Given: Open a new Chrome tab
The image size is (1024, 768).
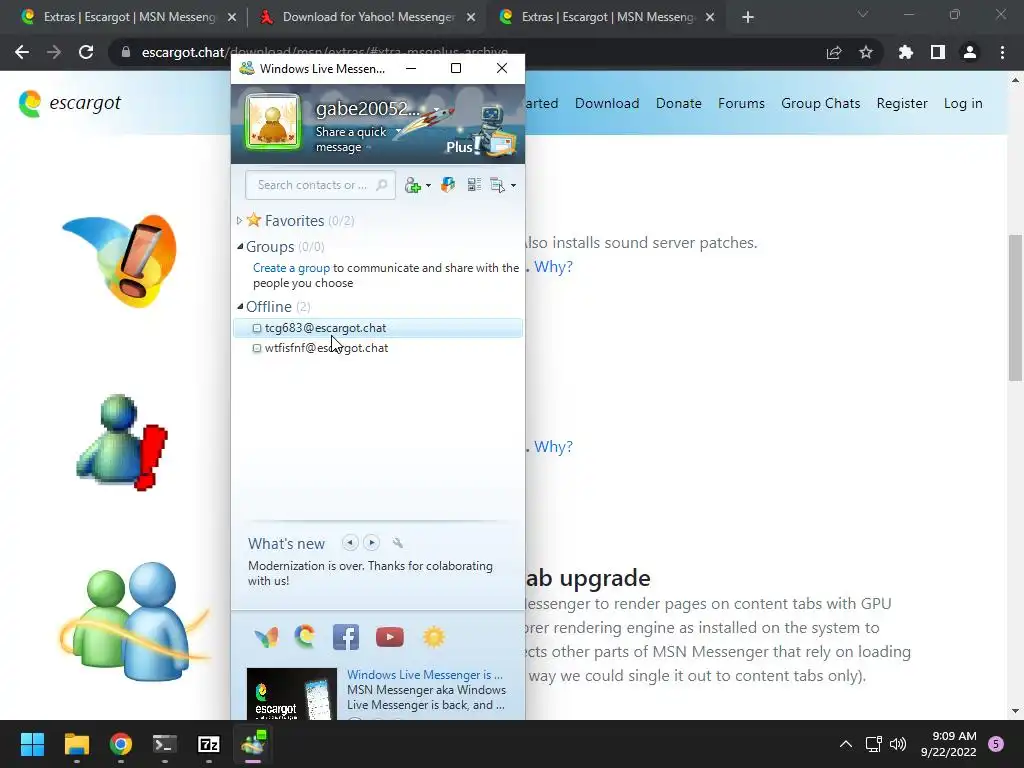Looking at the screenshot, I should point(748,18).
